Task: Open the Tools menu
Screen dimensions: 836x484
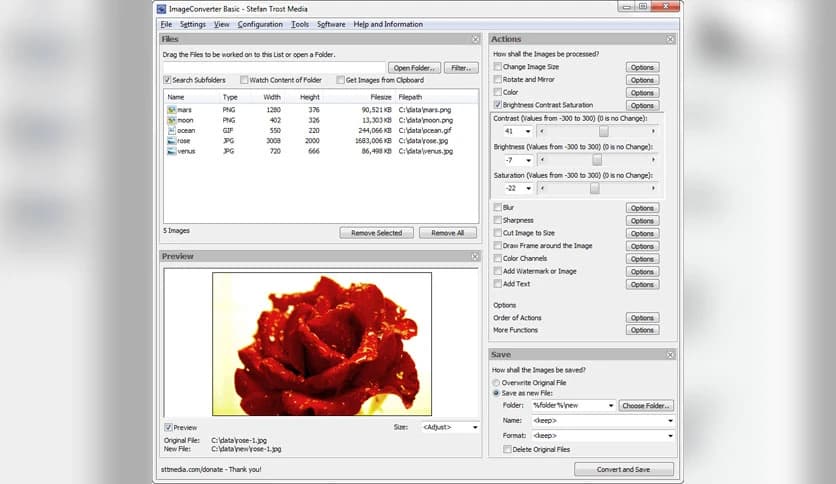Action: (x=300, y=25)
